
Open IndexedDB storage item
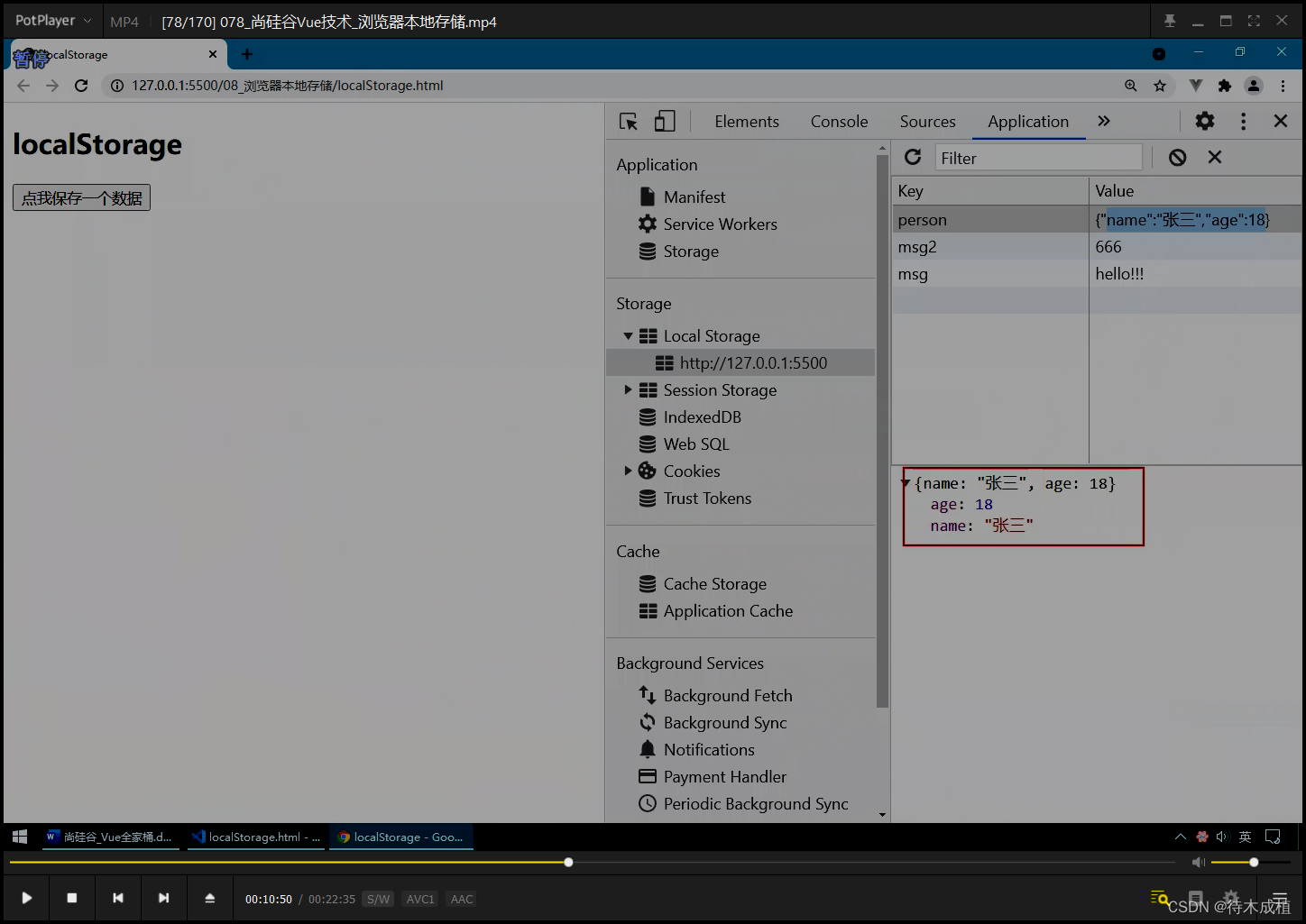(x=702, y=416)
